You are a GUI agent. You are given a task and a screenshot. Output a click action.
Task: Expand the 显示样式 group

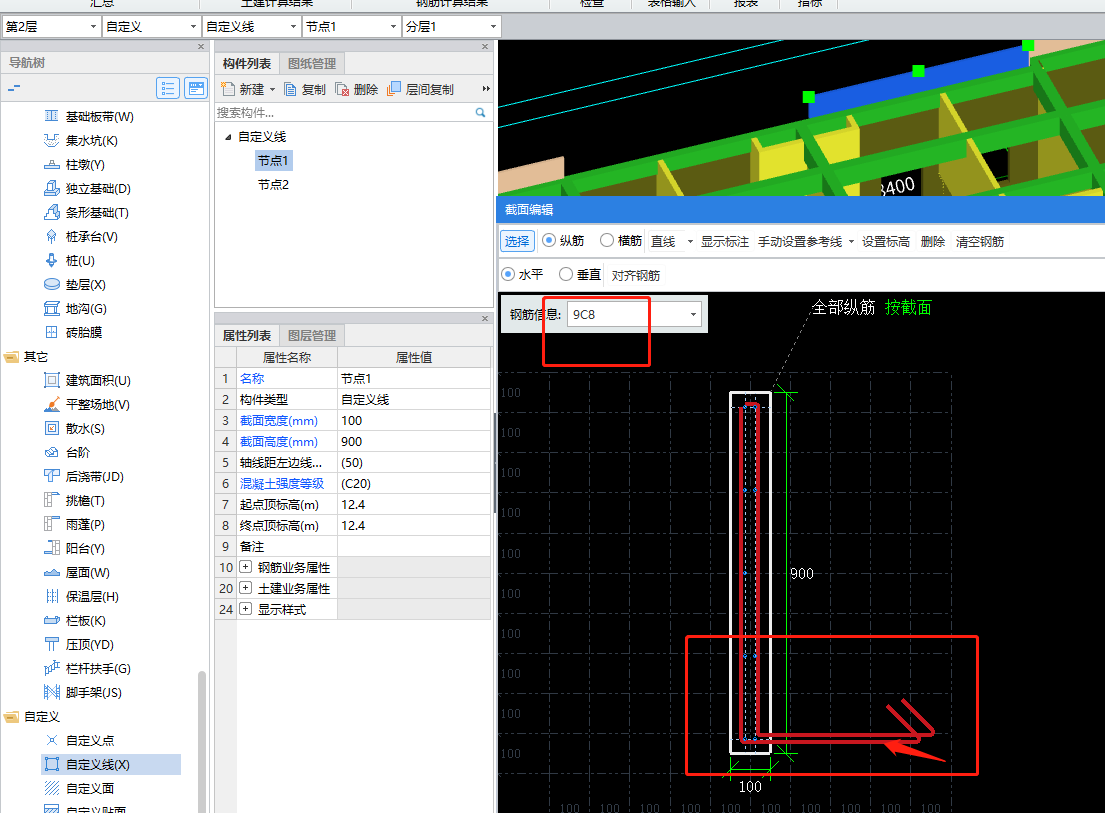(x=245, y=609)
